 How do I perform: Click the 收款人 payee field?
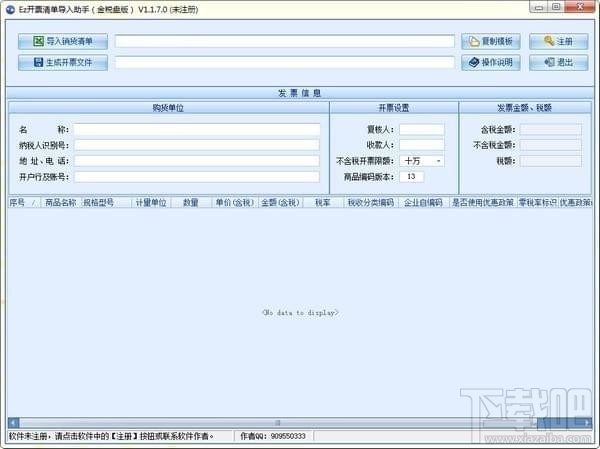tap(422, 145)
